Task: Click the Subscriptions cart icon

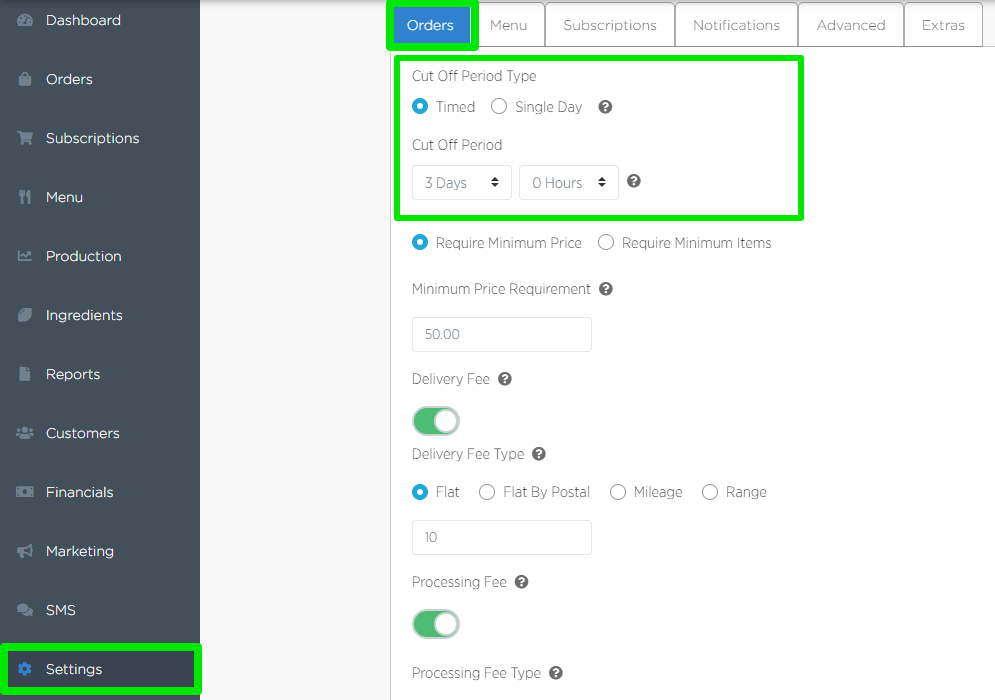Action: pyautogui.click(x=25, y=138)
